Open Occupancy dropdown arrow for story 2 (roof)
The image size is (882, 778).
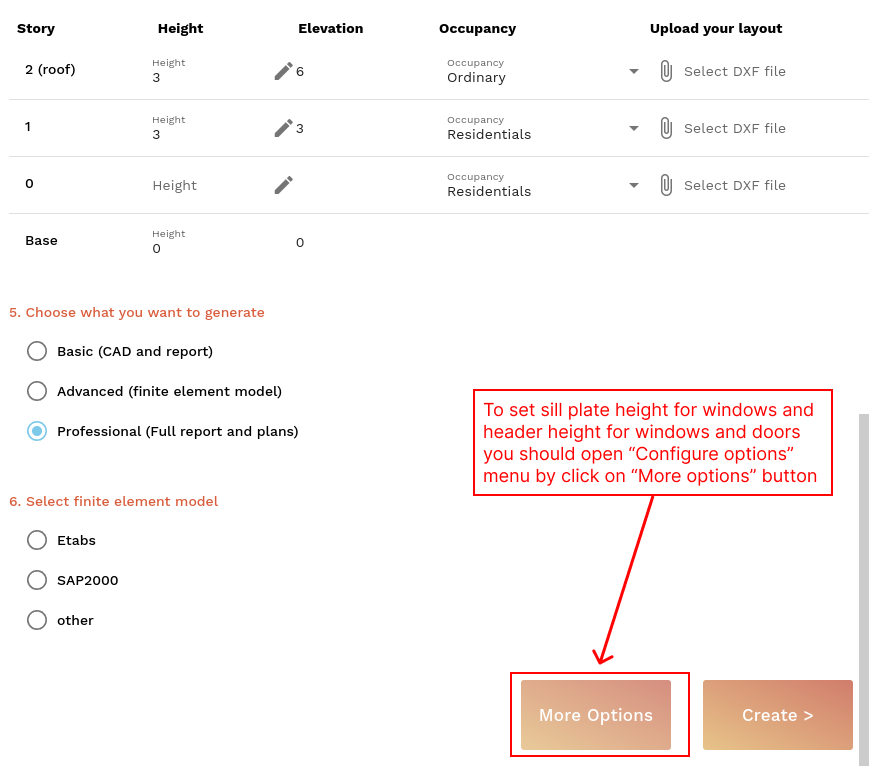point(633,71)
